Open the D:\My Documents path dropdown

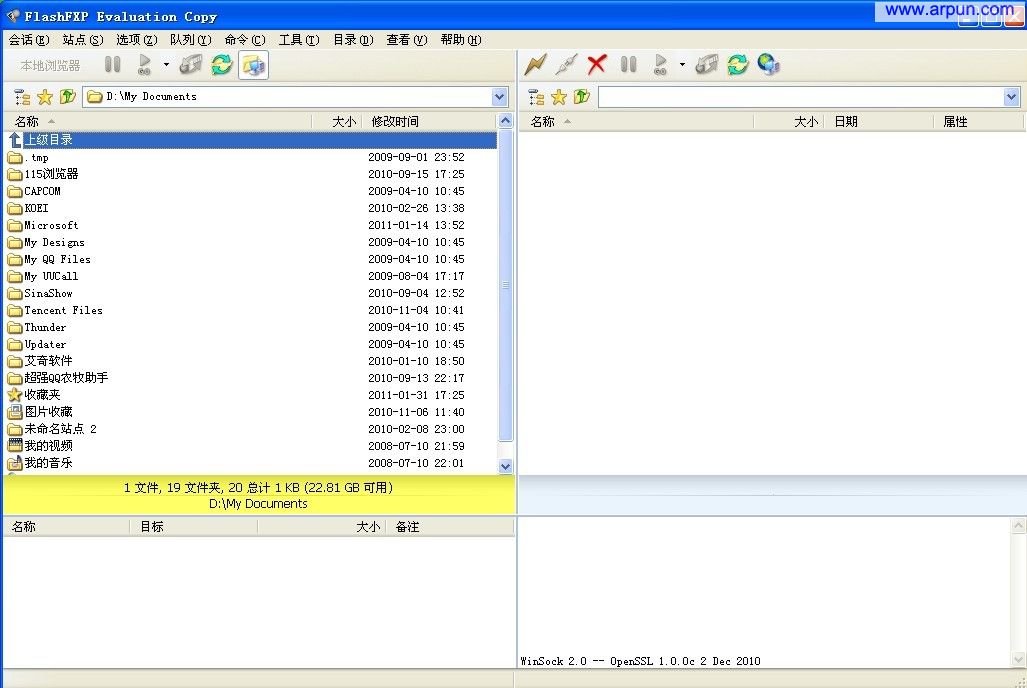(498, 96)
